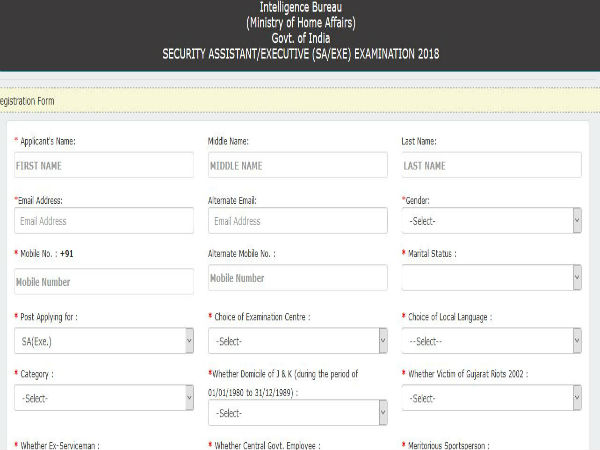Focus the Middle Name text box
The height and width of the screenshot is (450, 600).
coord(298,165)
